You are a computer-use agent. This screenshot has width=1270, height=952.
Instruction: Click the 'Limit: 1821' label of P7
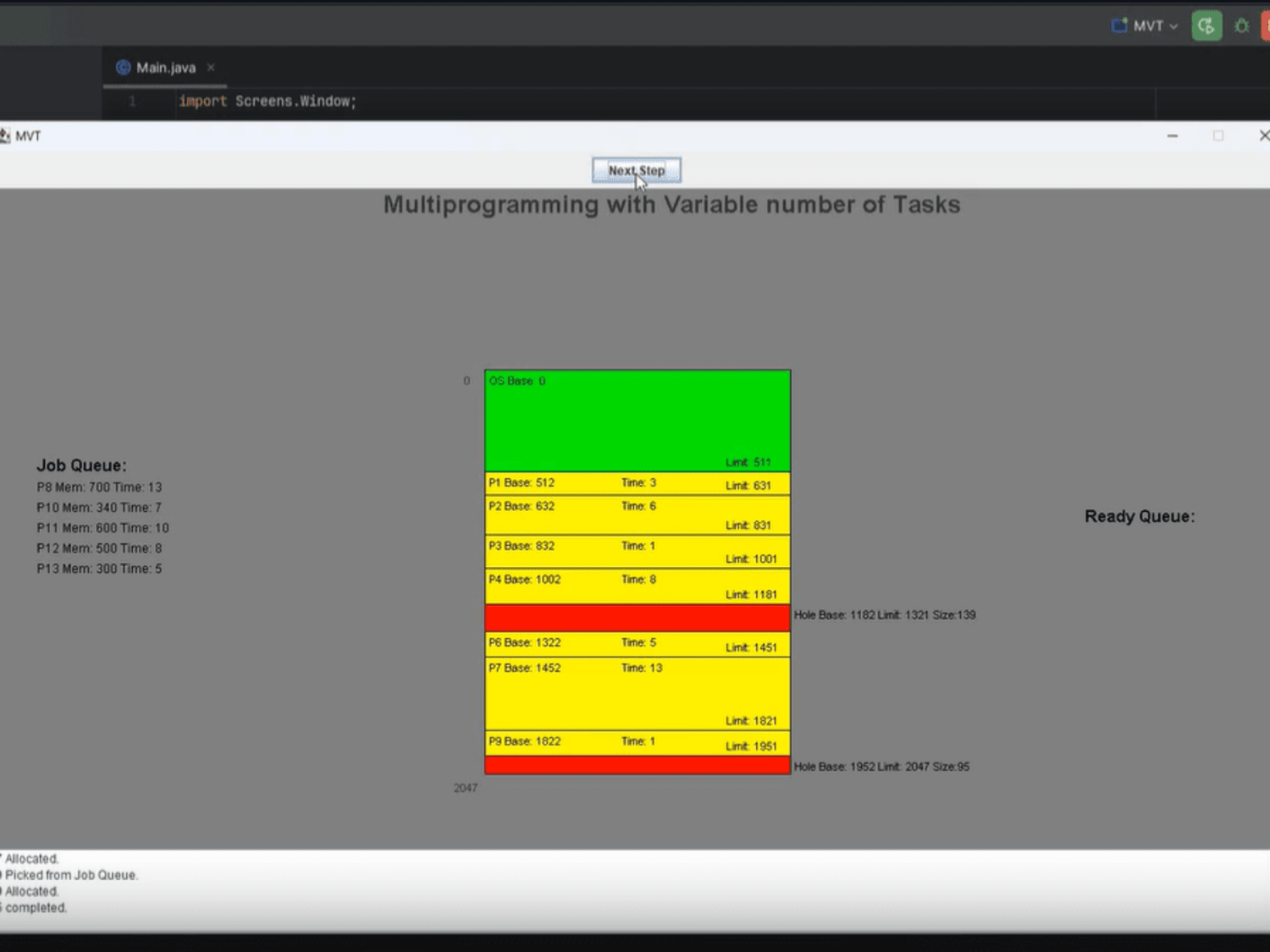click(x=751, y=721)
